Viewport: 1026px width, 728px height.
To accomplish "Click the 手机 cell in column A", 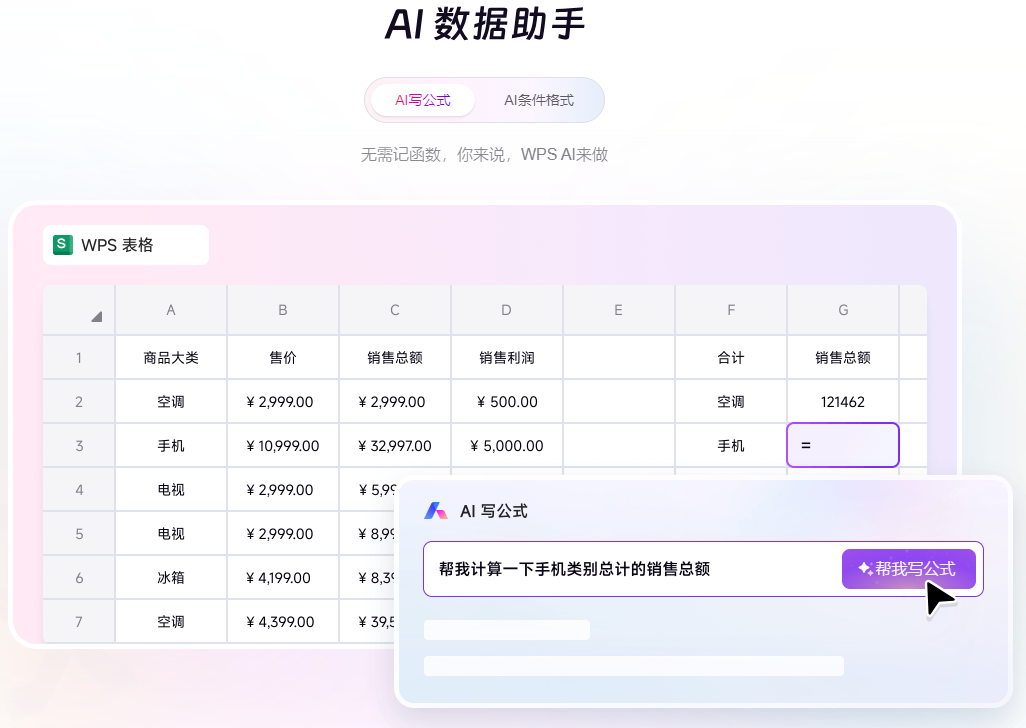I will [x=171, y=445].
